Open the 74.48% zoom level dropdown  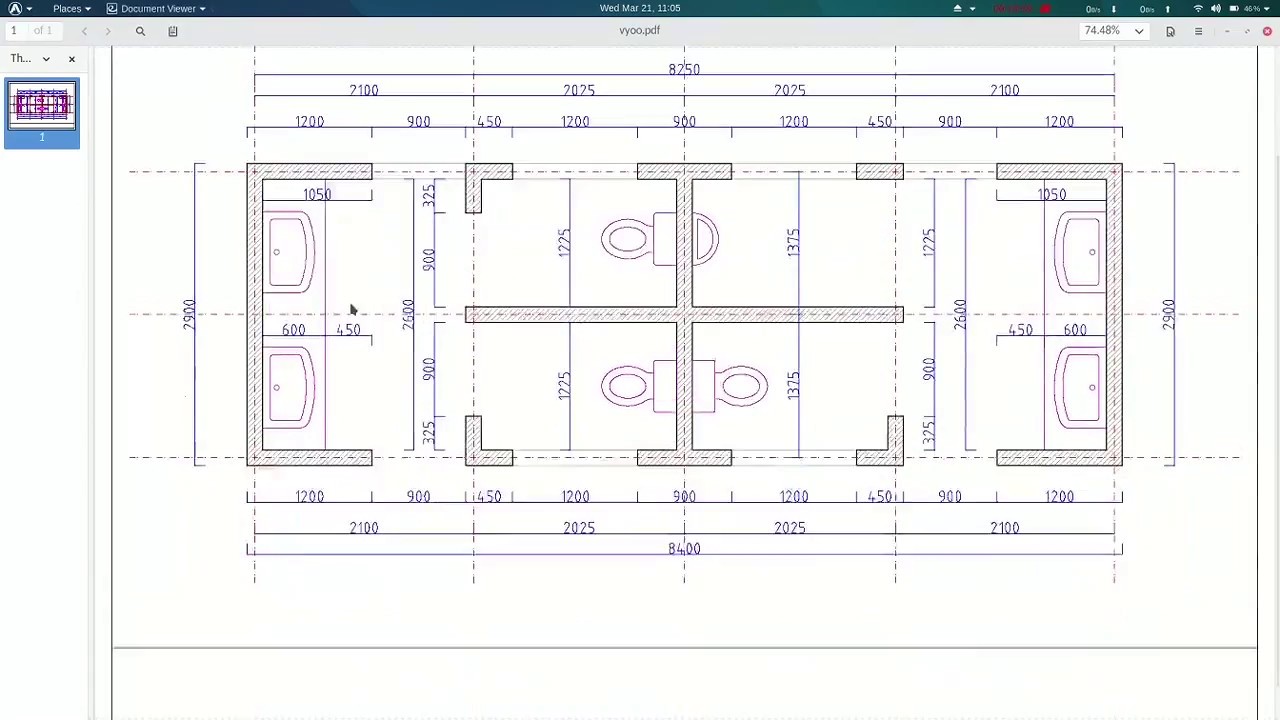tap(1113, 31)
